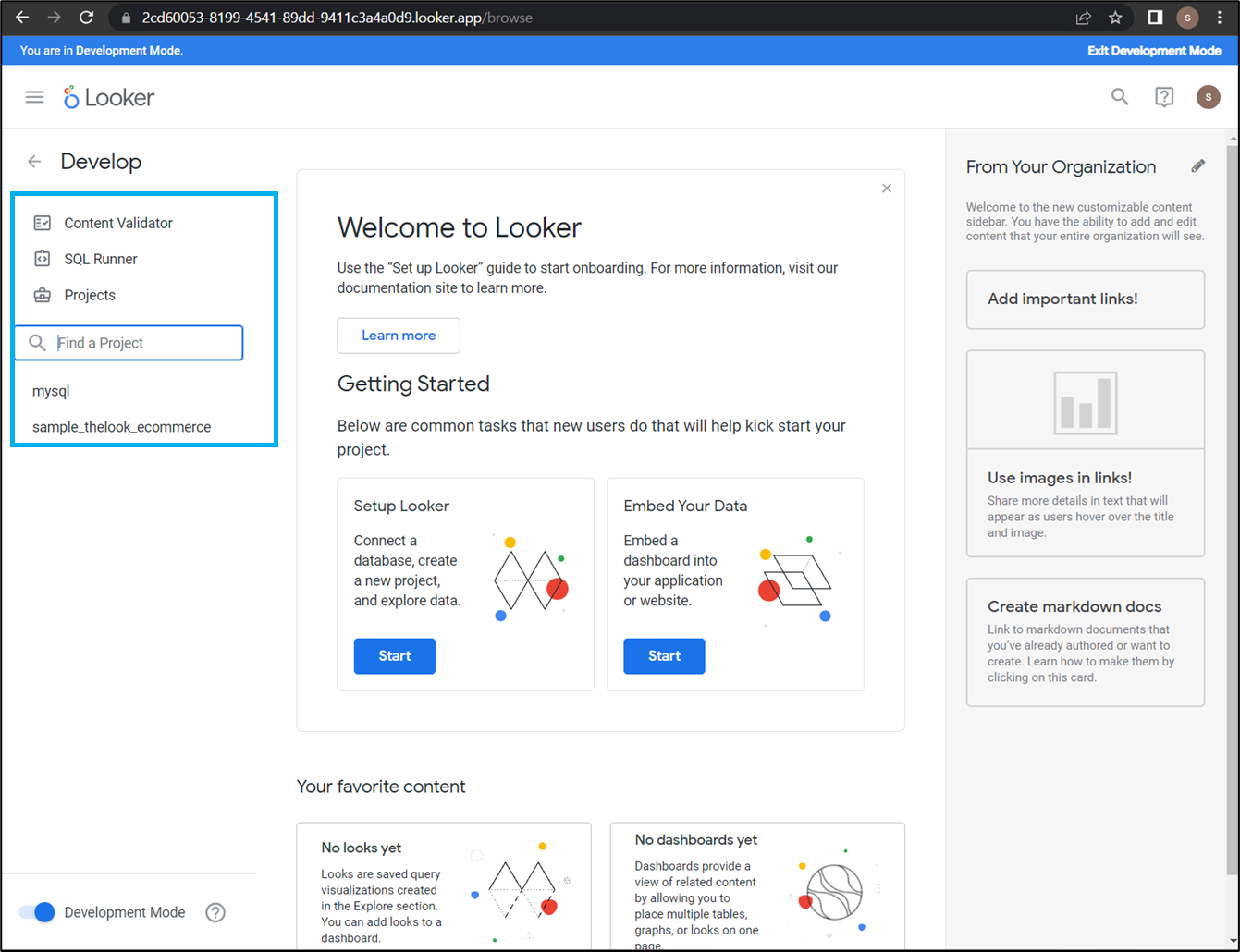Open the browser side panel icon

coord(1155,18)
